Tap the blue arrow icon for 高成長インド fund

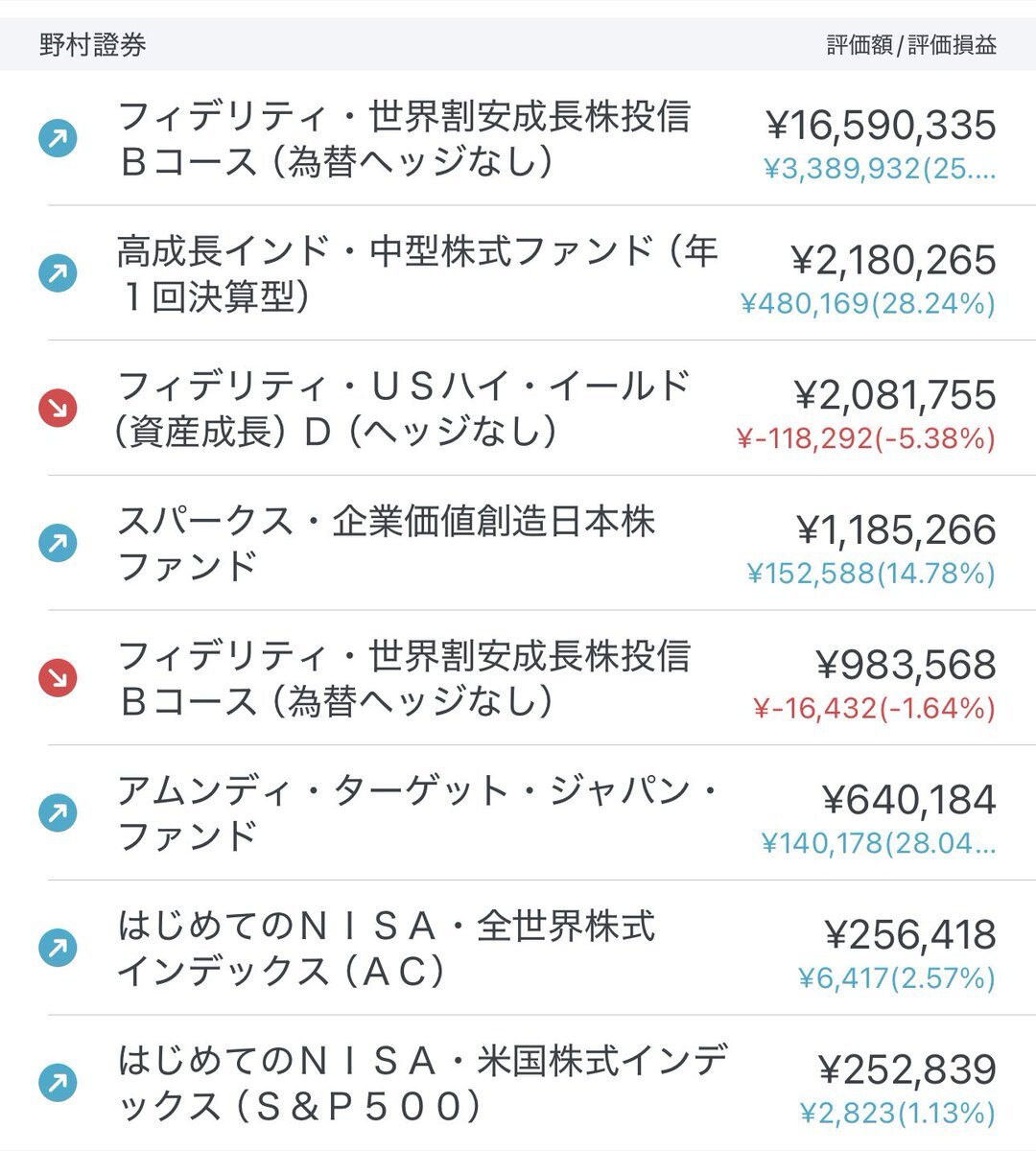(x=58, y=273)
